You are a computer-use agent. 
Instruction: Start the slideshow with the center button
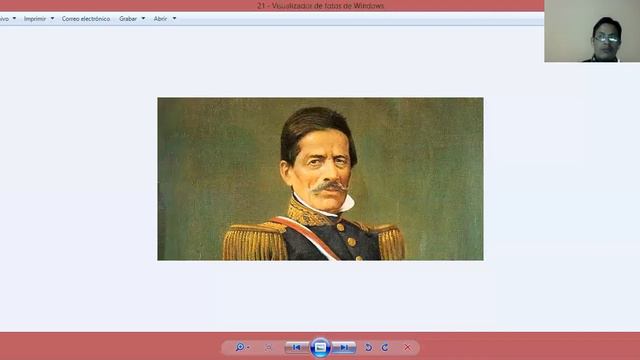(x=320, y=347)
